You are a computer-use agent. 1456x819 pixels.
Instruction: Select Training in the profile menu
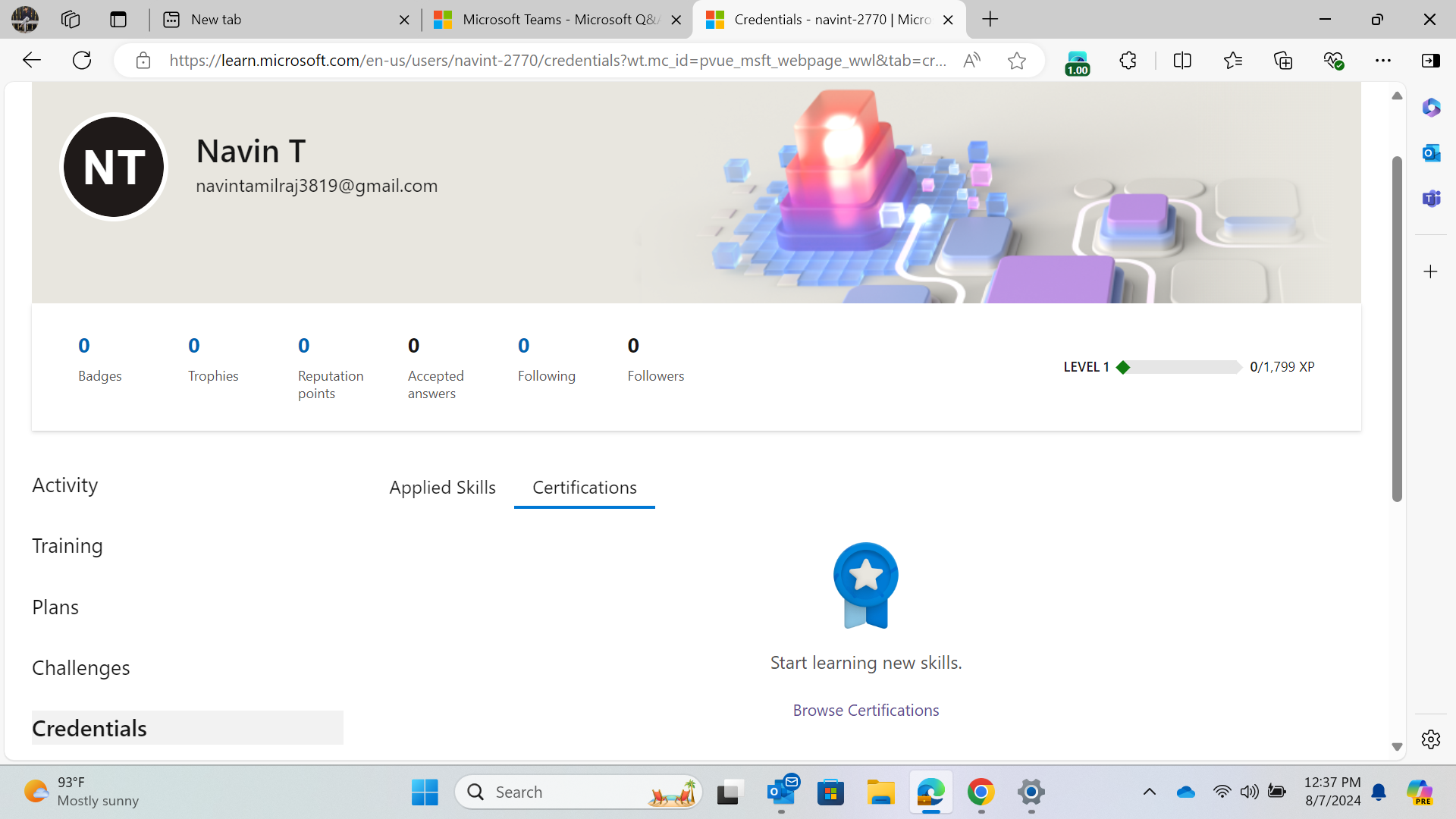click(67, 546)
